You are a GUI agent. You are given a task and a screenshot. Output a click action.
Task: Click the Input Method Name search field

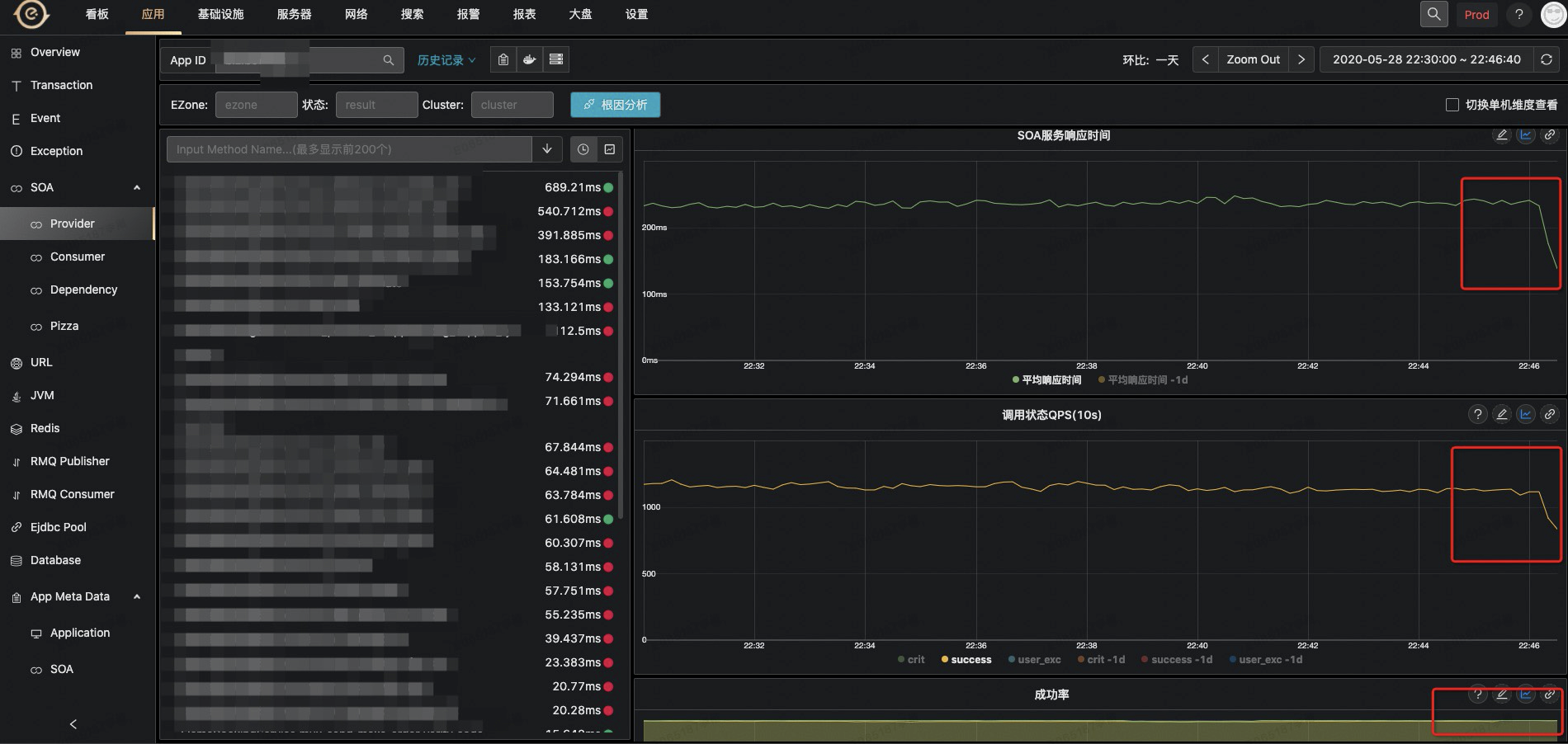(350, 149)
